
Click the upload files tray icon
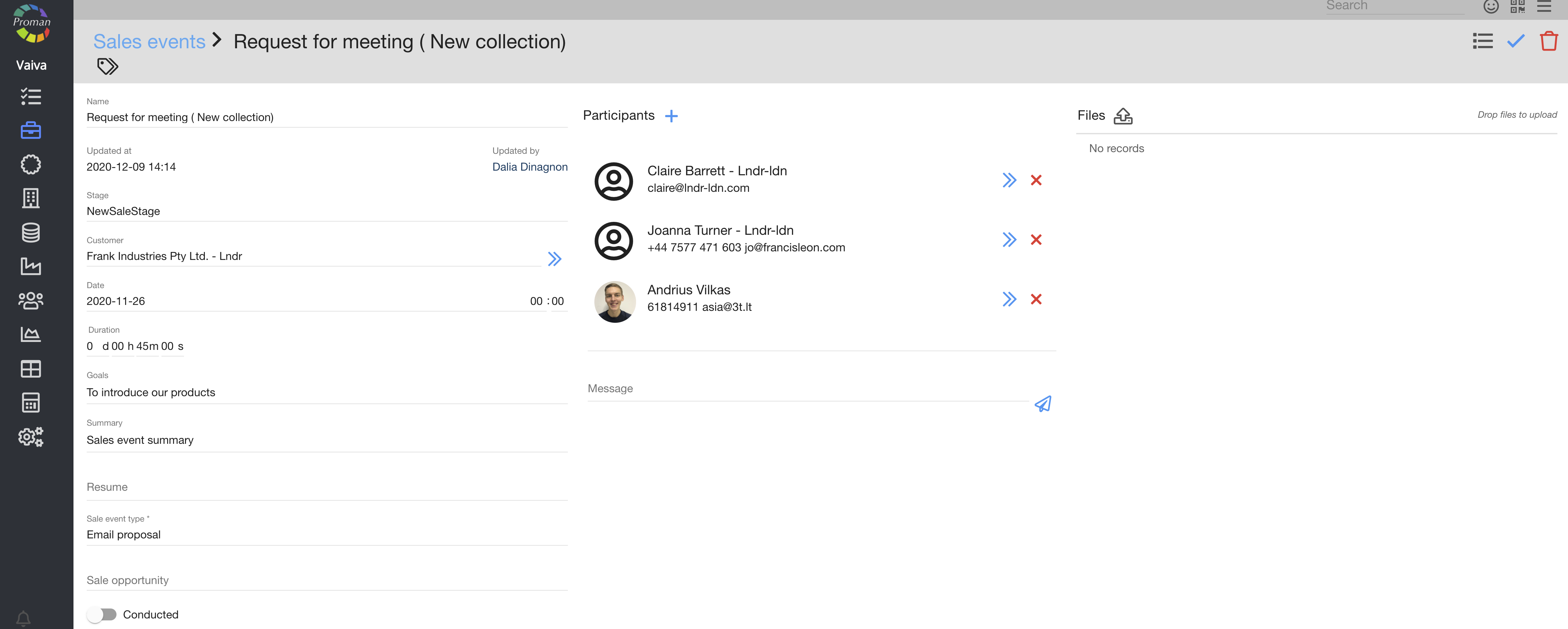coord(1123,115)
